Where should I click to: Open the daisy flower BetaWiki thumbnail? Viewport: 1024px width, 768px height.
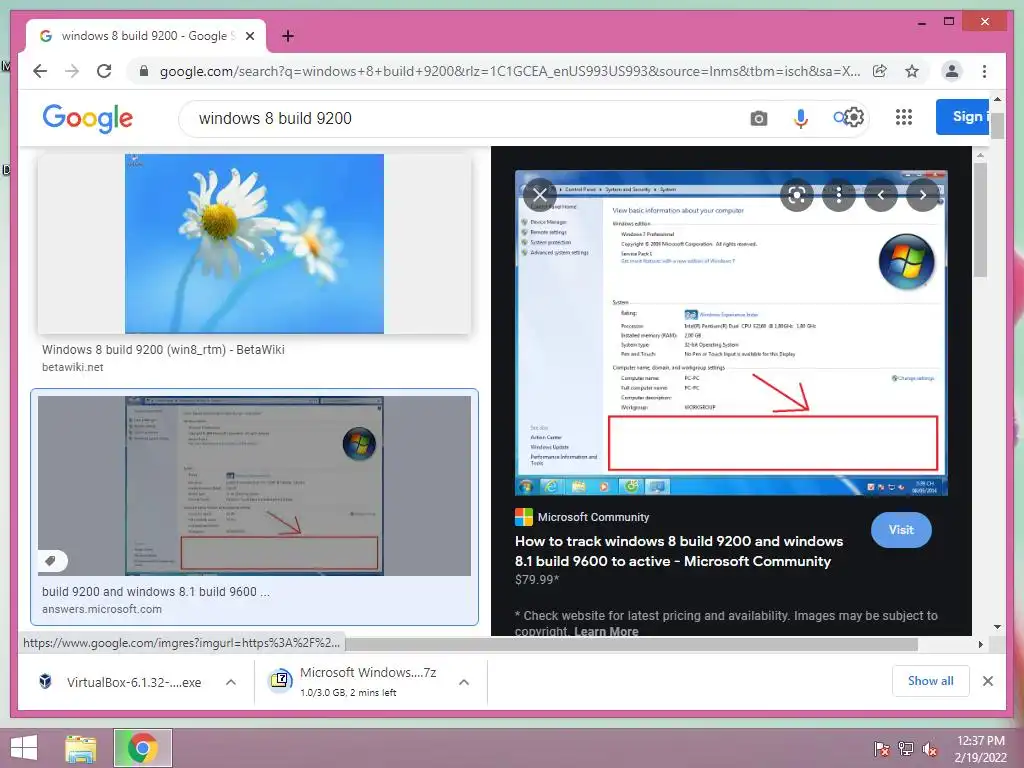point(254,244)
